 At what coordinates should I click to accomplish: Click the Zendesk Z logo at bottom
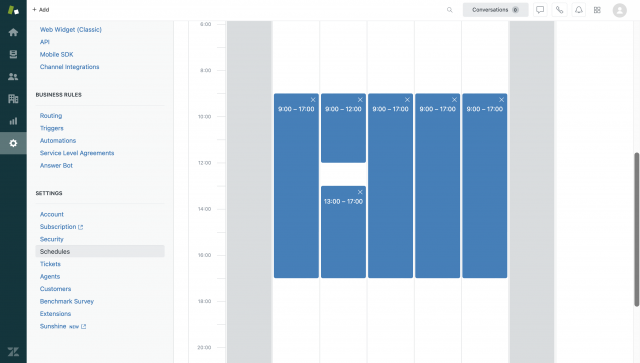tap(13, 352)
